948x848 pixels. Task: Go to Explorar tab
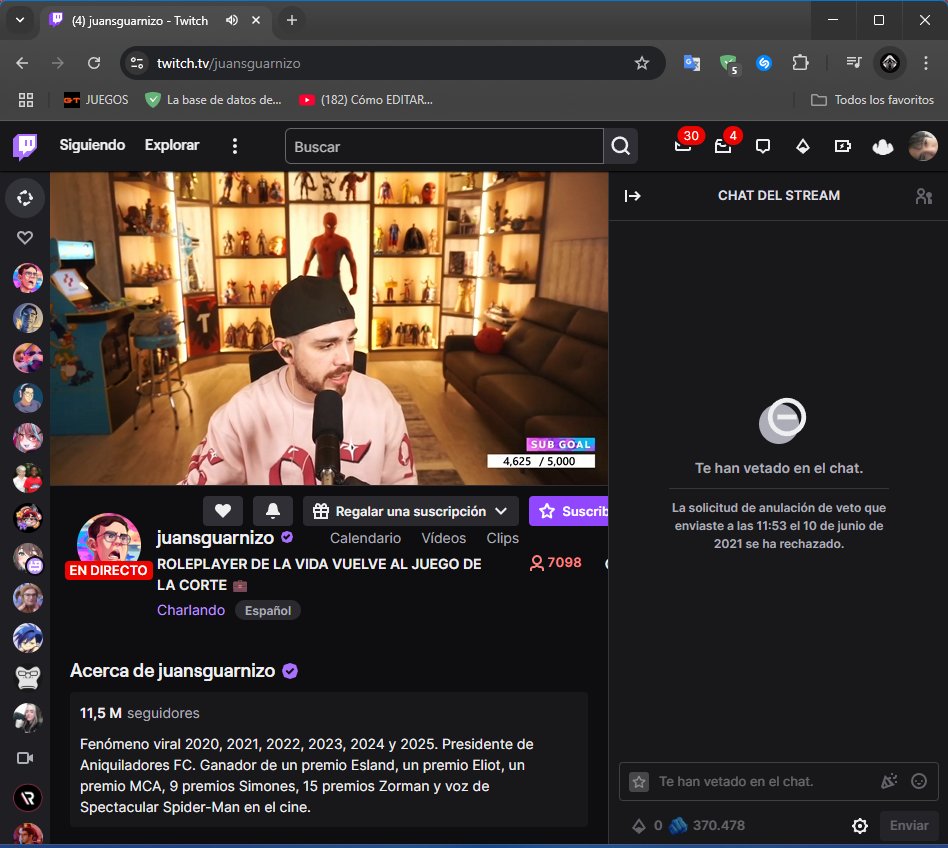point(172,145)
